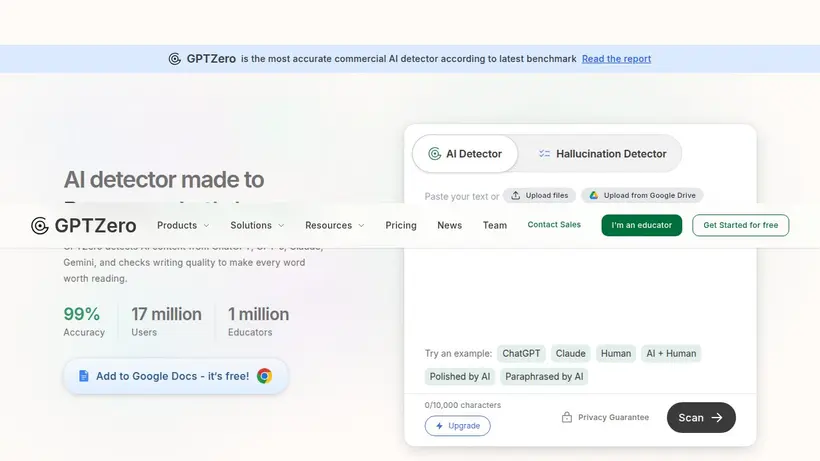820x461 pixels.
Task: Open the Solutions menu
Action: pyautogui.click(x=257, y=225)
